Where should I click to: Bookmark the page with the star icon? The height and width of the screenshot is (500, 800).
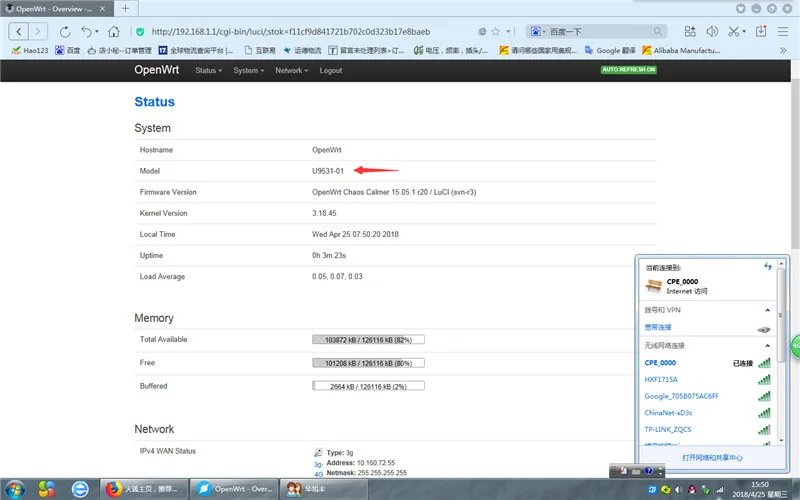495,32
